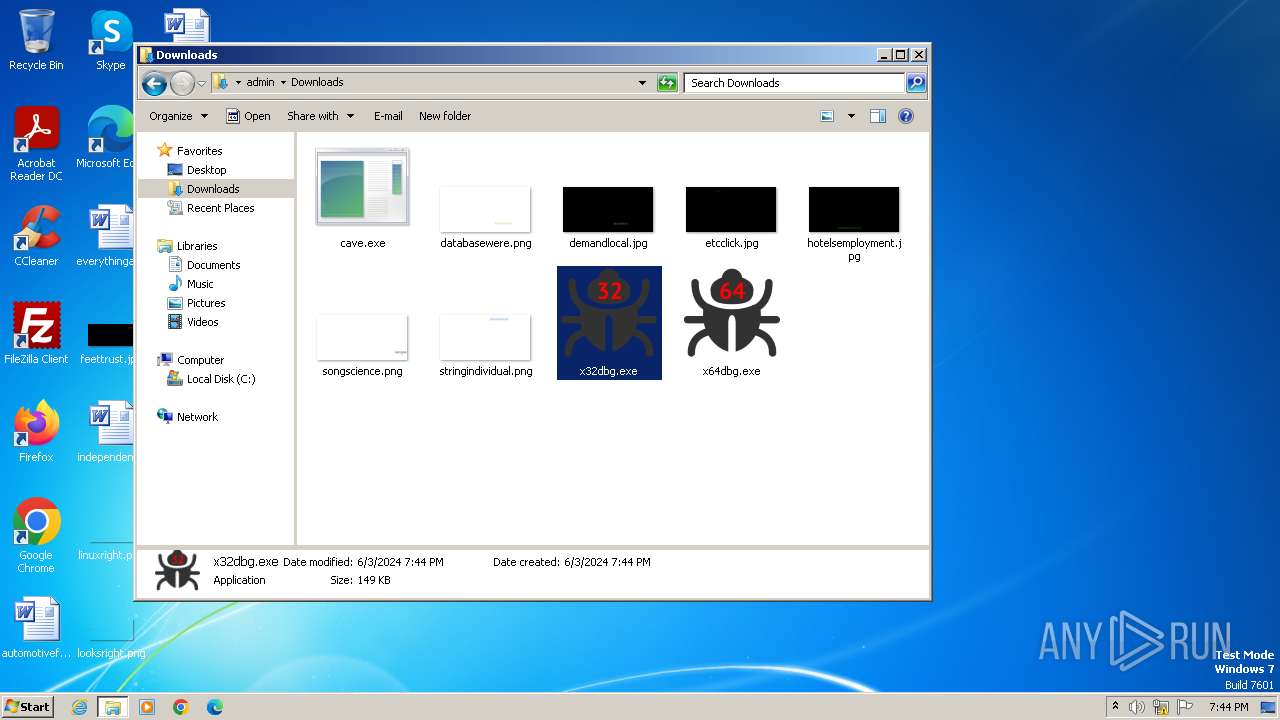Viewport: 1280px width, 720px height.
Task: Show hidden tray icons arrow
Action: click(1115, 707)
